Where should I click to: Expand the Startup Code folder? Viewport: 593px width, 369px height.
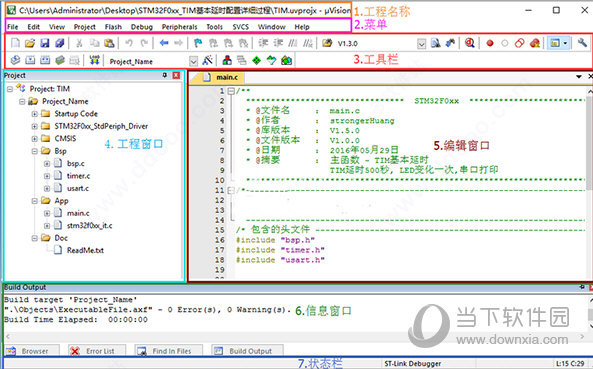tap(34, 114)
